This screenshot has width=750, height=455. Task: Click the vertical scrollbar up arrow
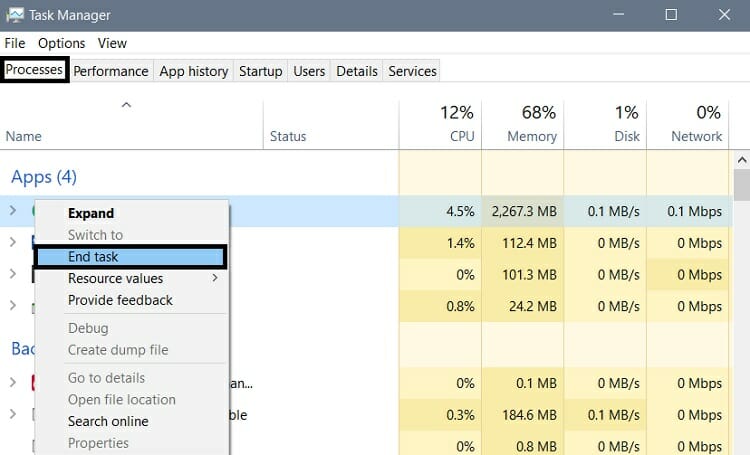point(741,160)
